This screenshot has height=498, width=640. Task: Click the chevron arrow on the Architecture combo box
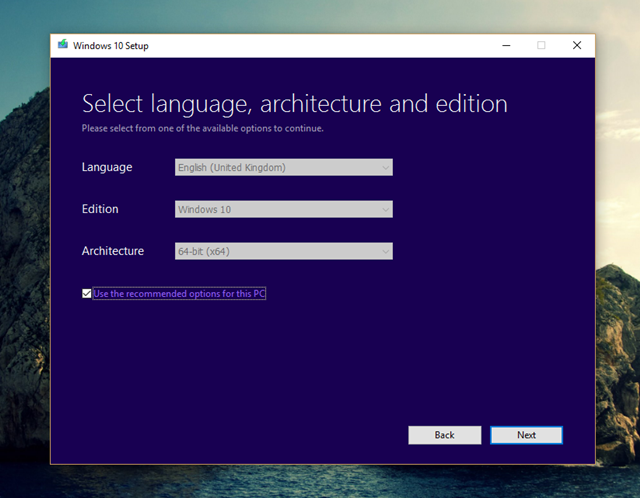tap(385, 251)
